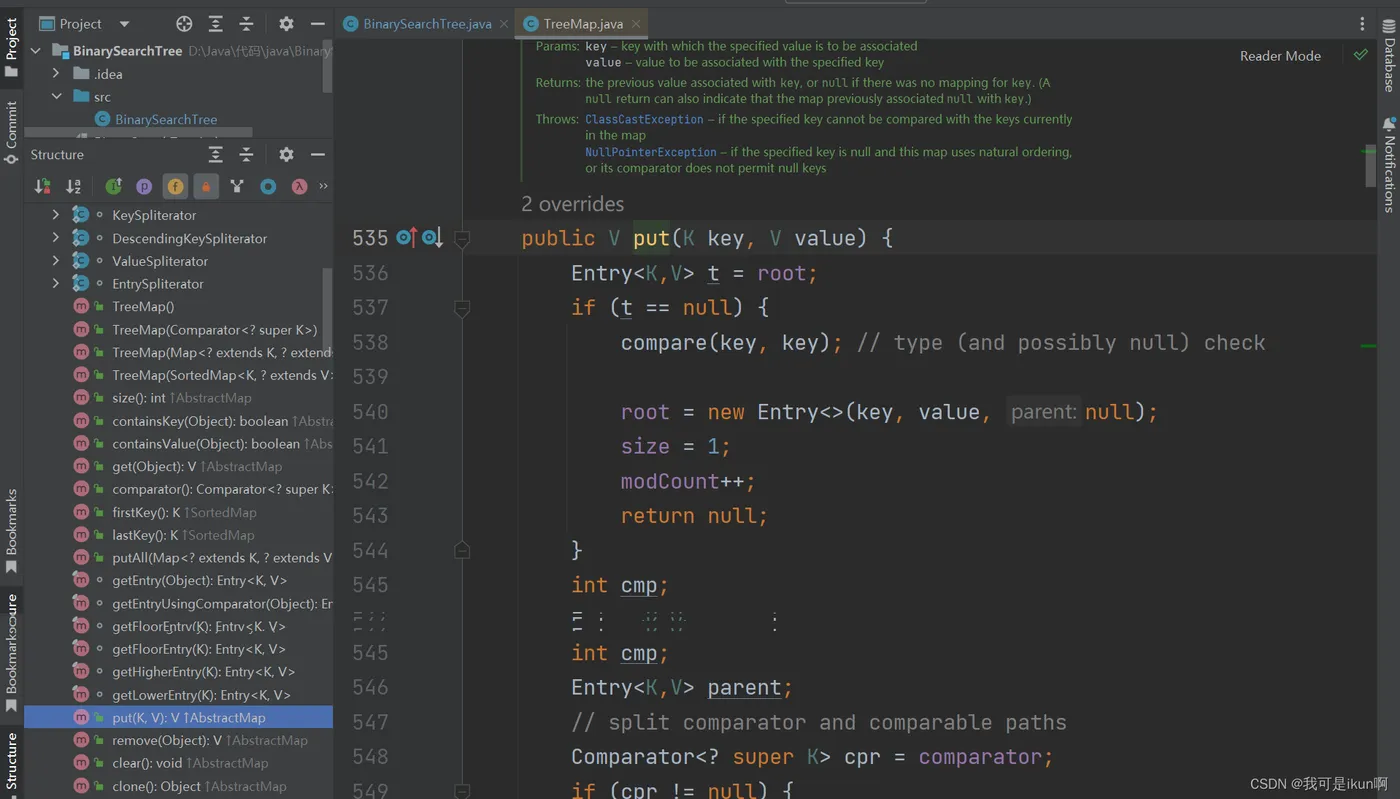
Task: Close the TreeMap.java tab
Action: (635, 24)
